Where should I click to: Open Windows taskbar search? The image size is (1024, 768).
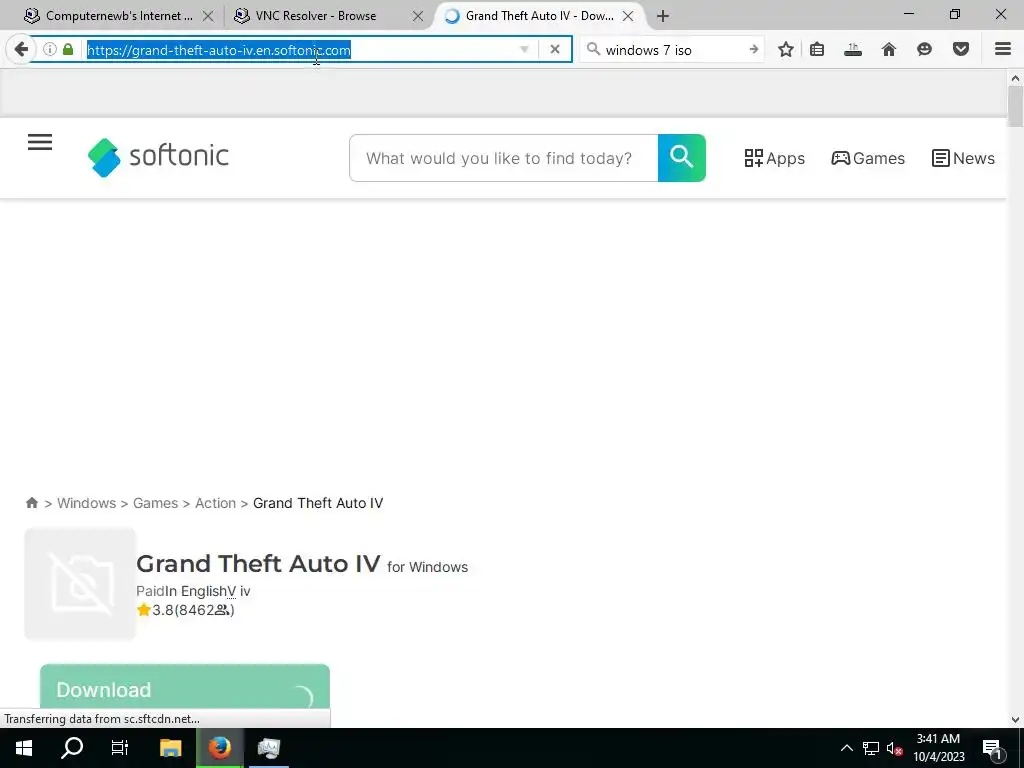tap(72, 748)
